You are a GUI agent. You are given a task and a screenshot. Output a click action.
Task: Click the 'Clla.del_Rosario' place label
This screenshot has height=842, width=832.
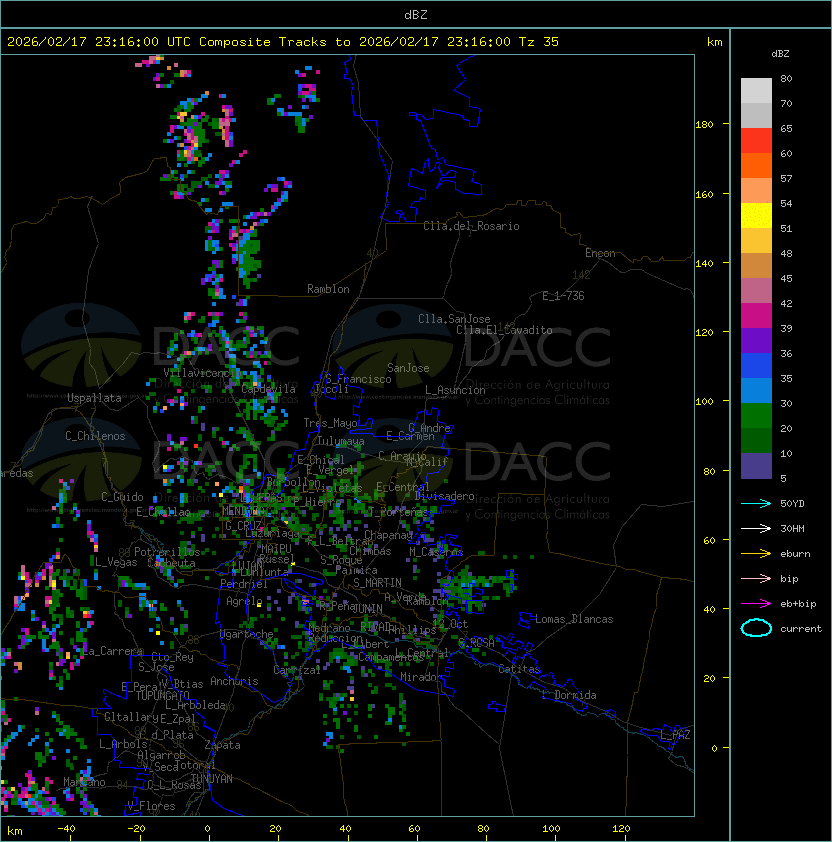pos(471,226)
